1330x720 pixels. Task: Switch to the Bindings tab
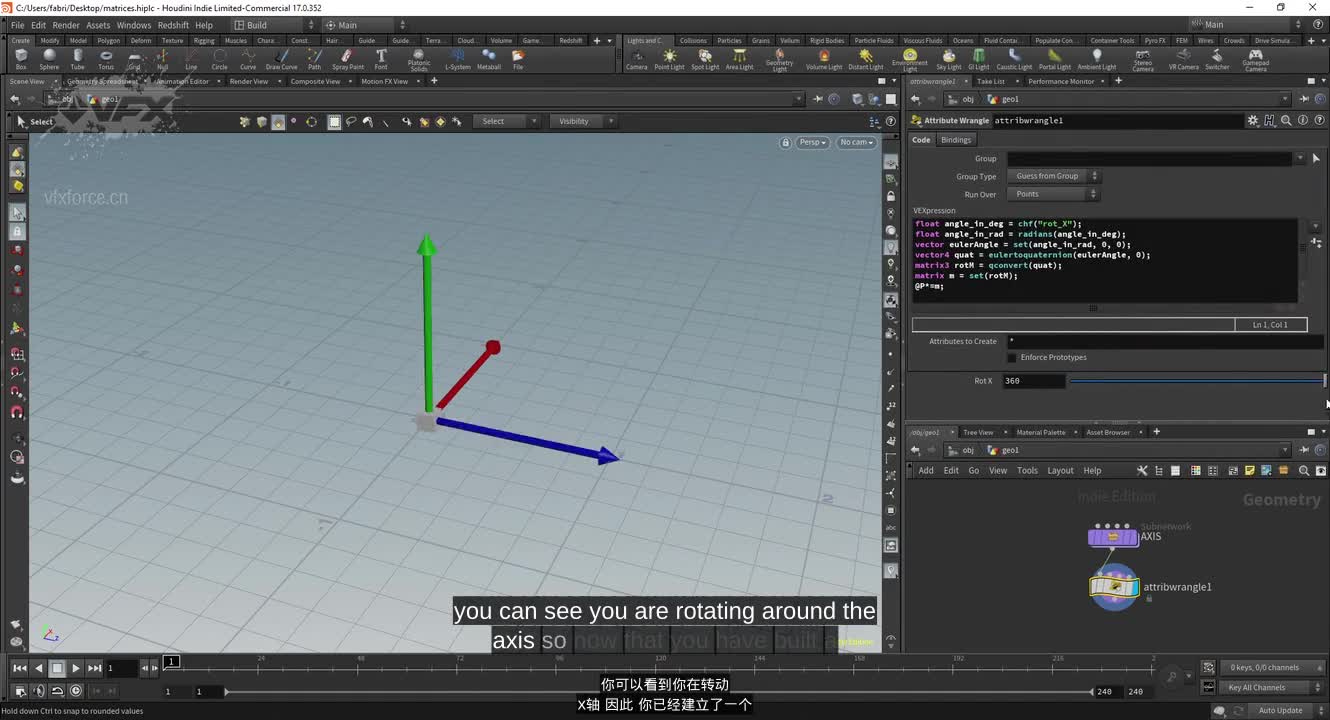tap(956, 139)
